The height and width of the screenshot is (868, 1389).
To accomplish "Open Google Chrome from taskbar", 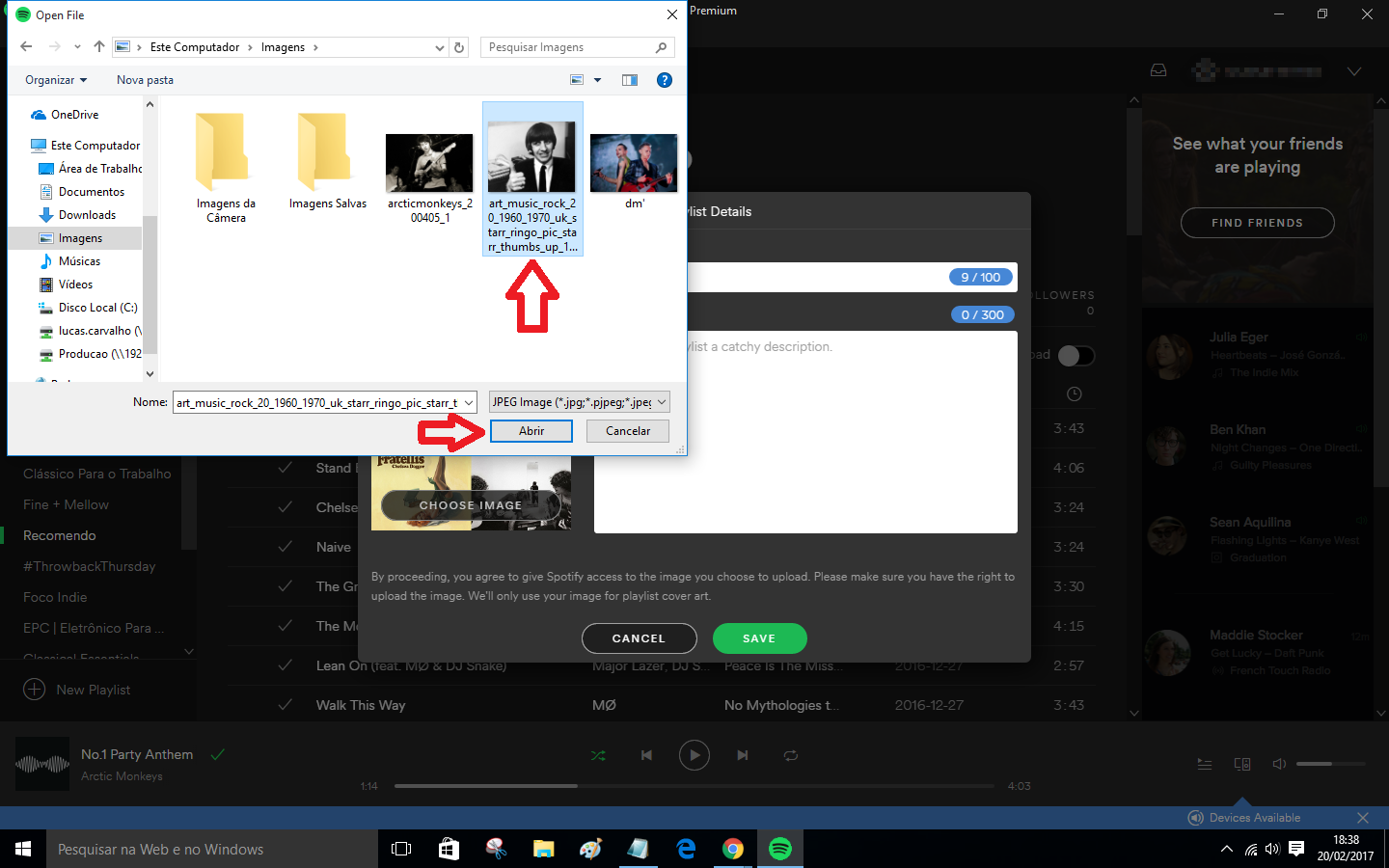I will click(733, 849).
